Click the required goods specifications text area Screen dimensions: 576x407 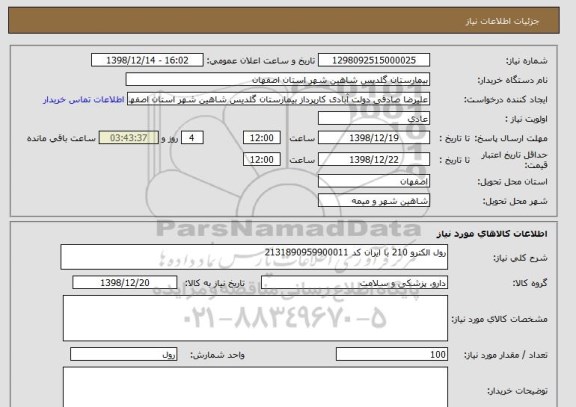point(255,318)
